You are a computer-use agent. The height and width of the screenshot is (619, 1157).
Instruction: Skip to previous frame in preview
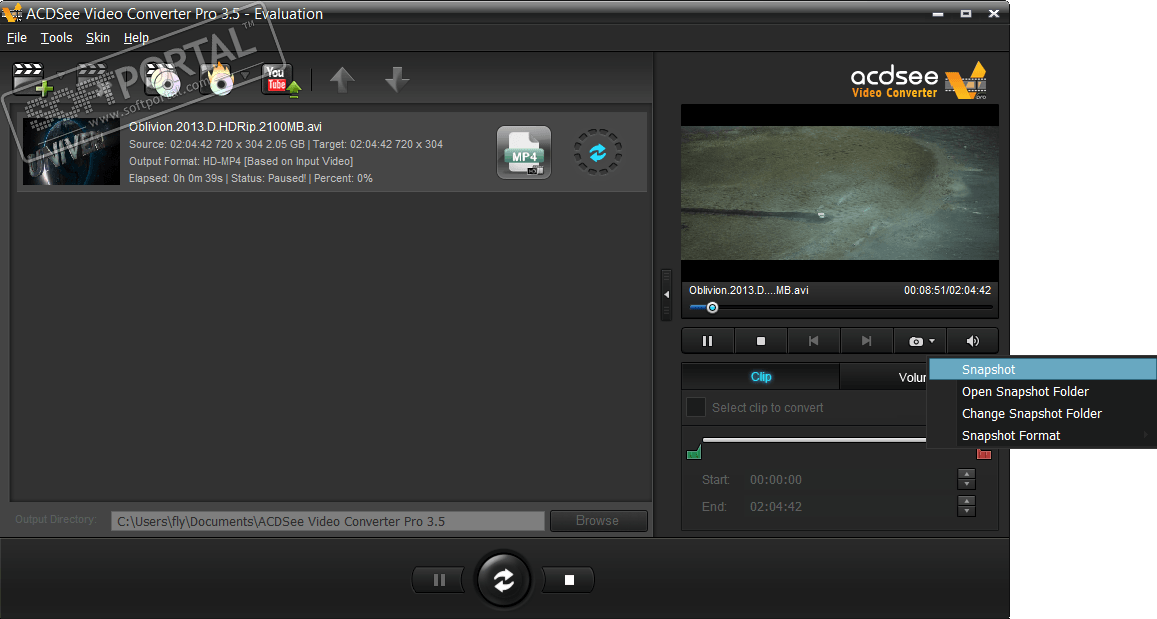(x=813, y=341)
